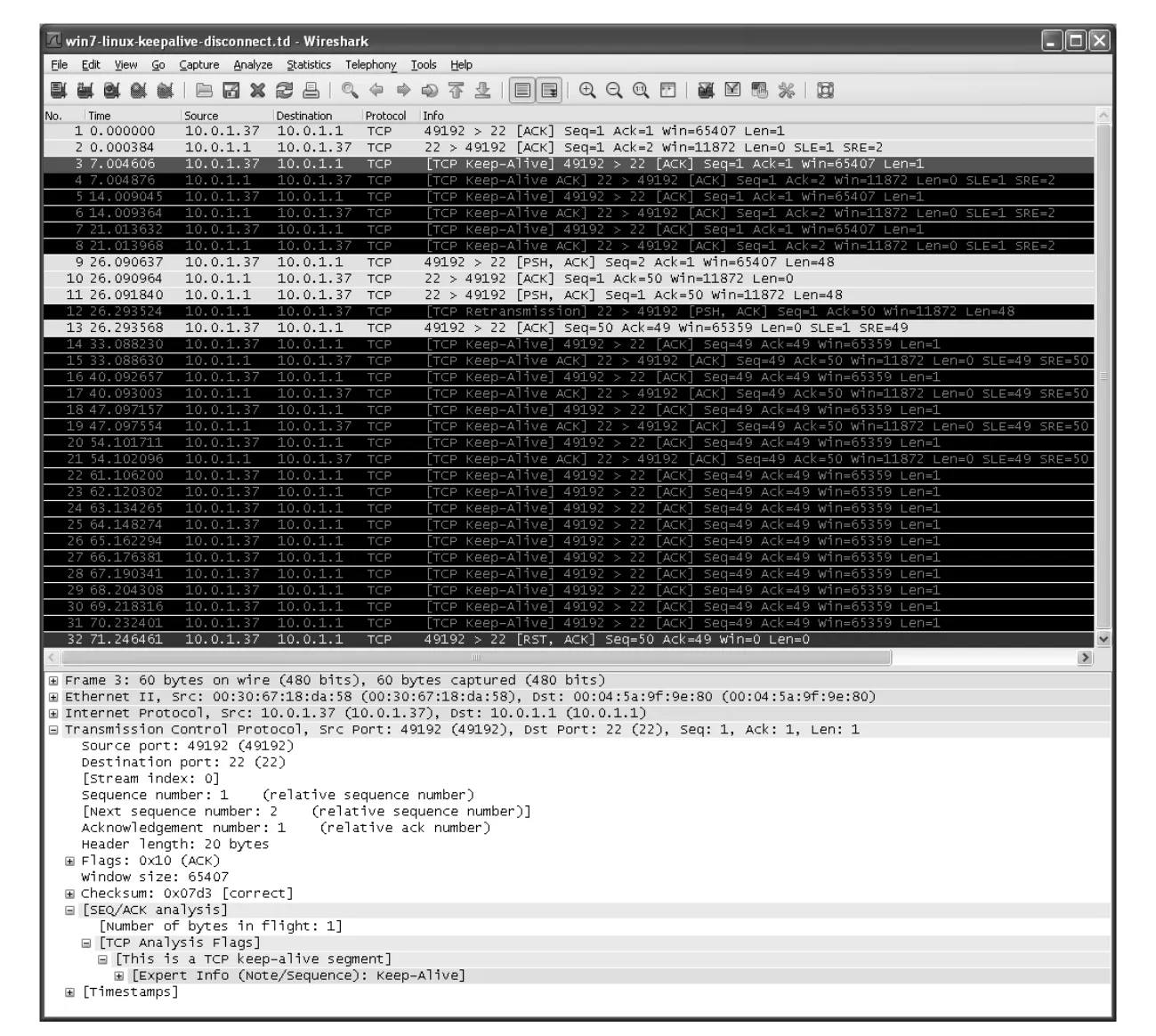Save capture file icon

click(231, 90)
